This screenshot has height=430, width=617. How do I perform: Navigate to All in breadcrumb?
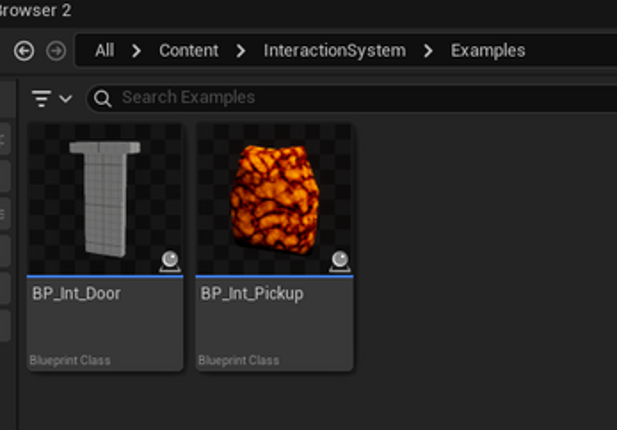104,51
